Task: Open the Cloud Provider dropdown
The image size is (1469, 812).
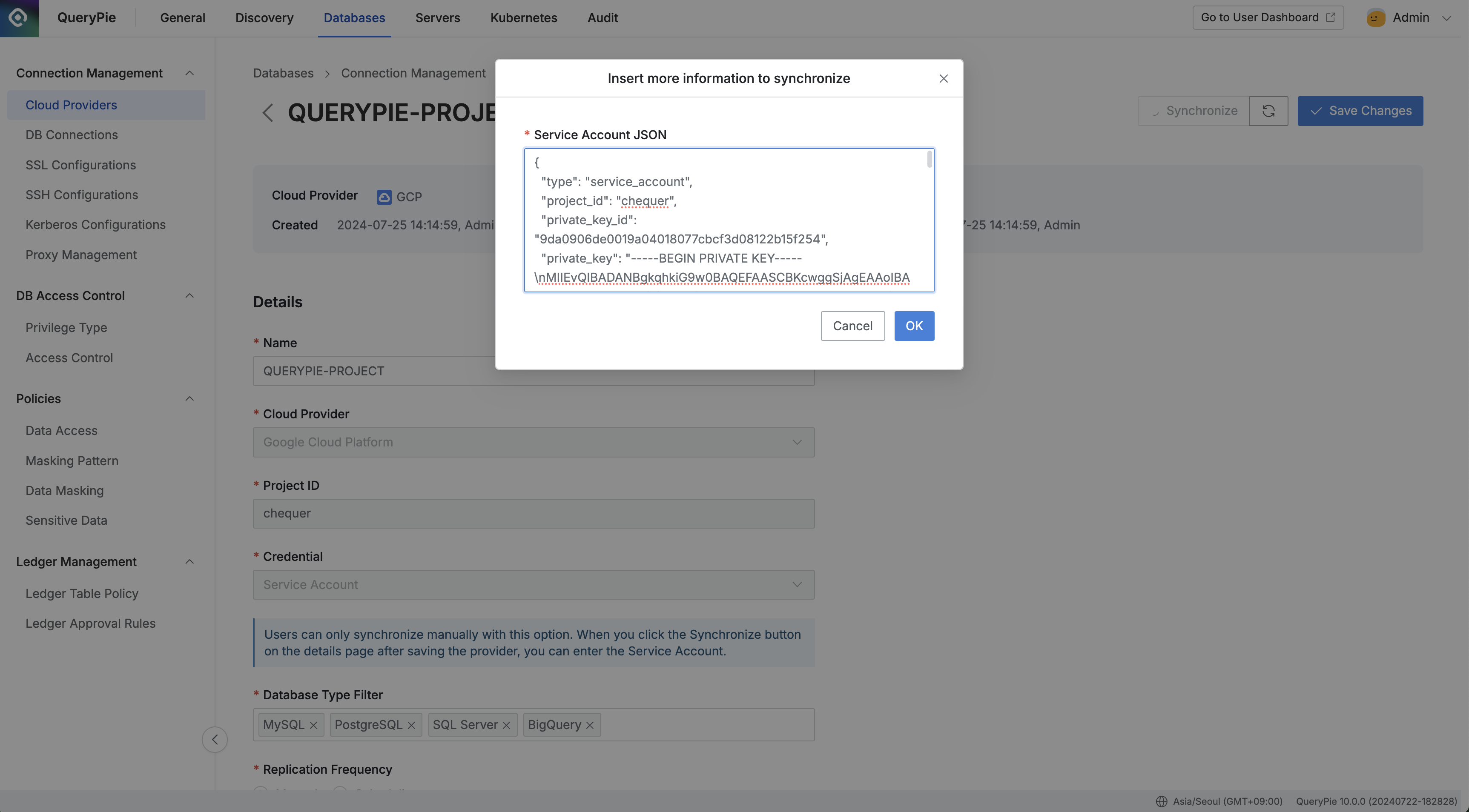Action: [533, 442]
